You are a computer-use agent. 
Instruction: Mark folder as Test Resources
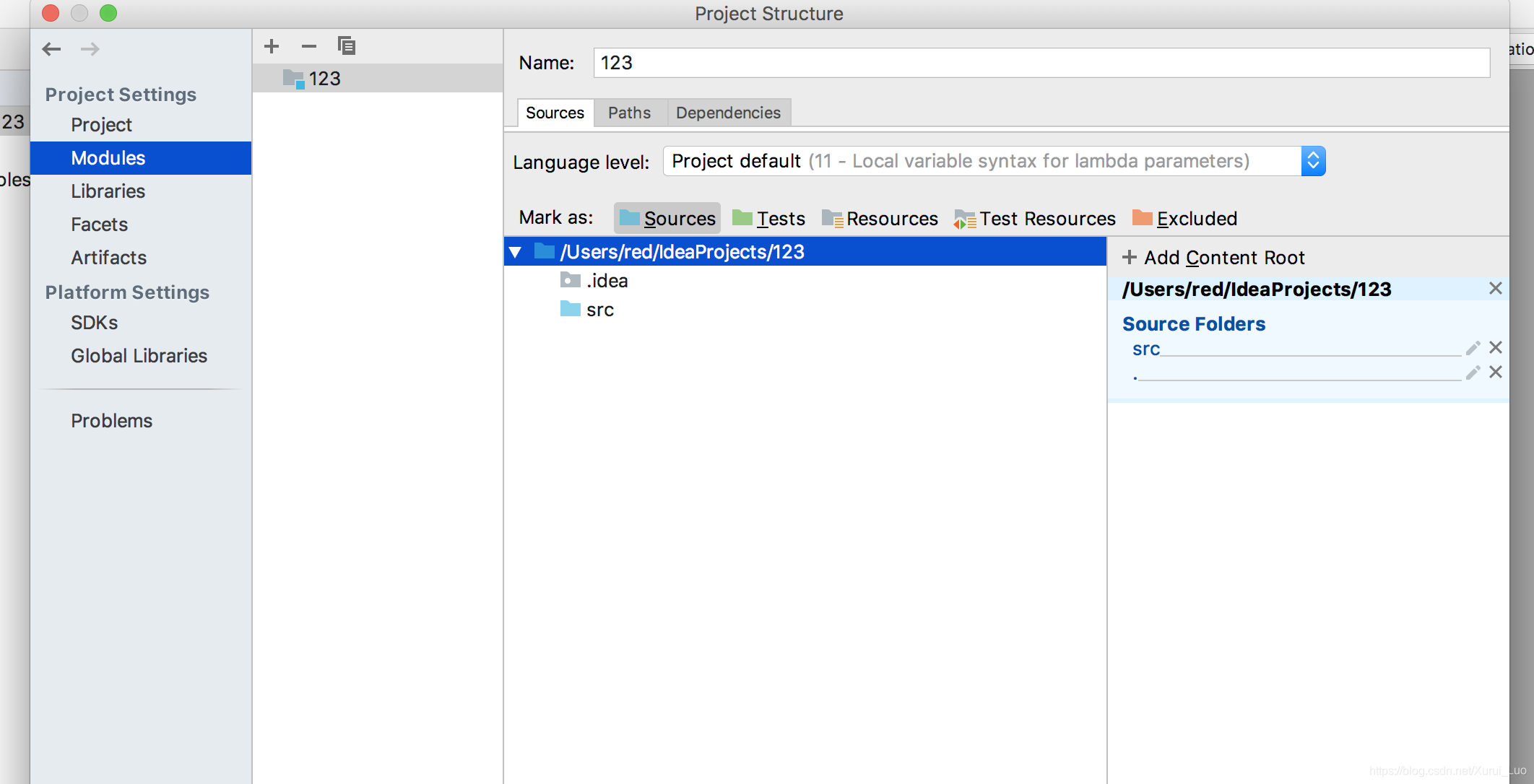1035,218
